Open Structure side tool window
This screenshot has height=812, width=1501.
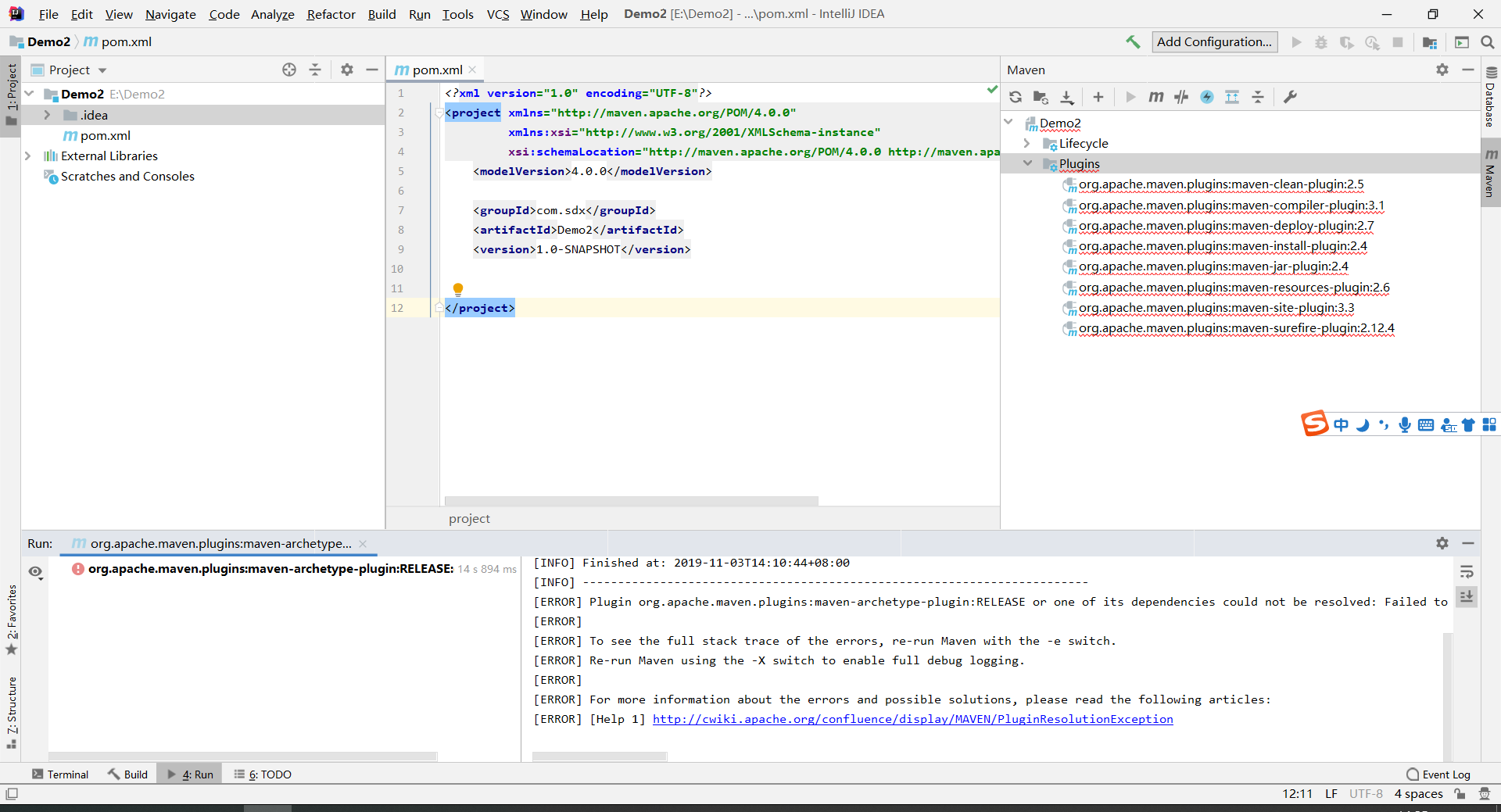(12, 713)
